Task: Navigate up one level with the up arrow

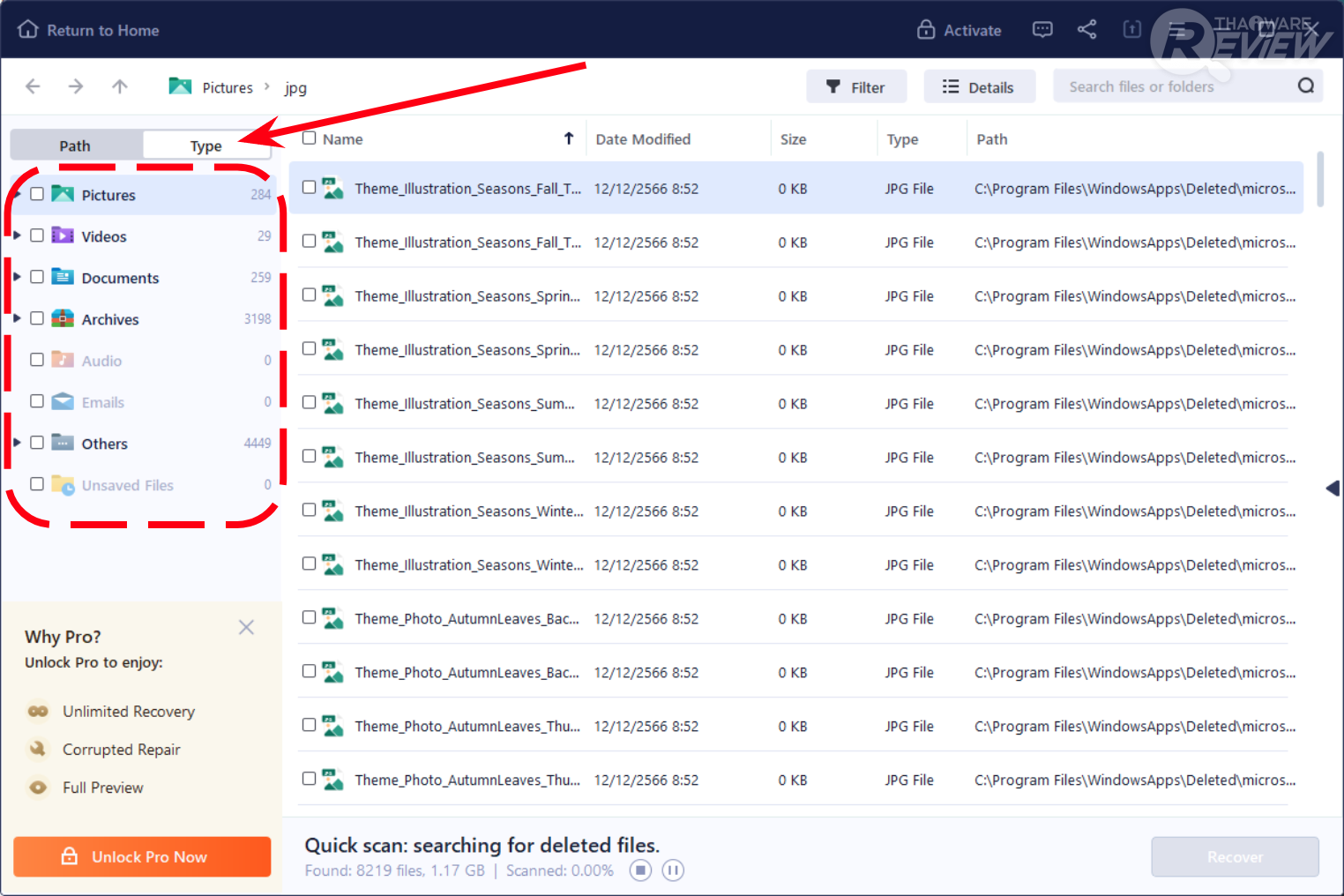Action: [x=120, y=86]
